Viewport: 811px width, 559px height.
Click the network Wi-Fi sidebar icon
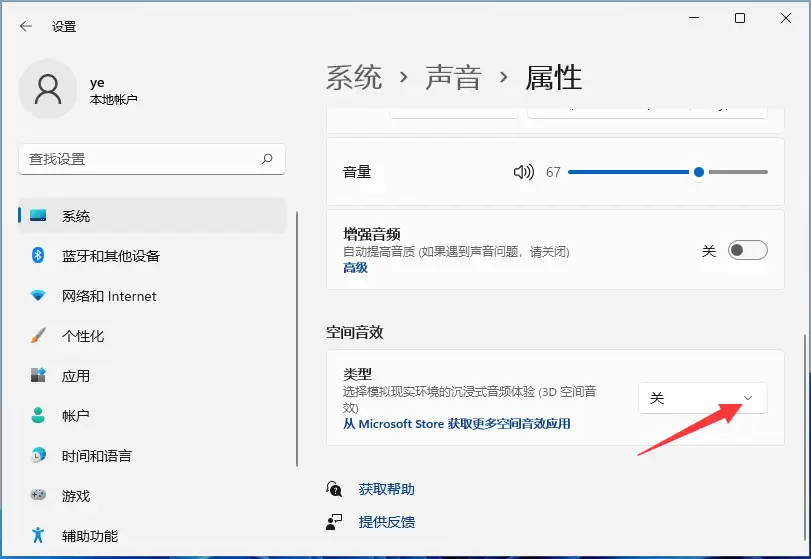(x=38, y=296)
